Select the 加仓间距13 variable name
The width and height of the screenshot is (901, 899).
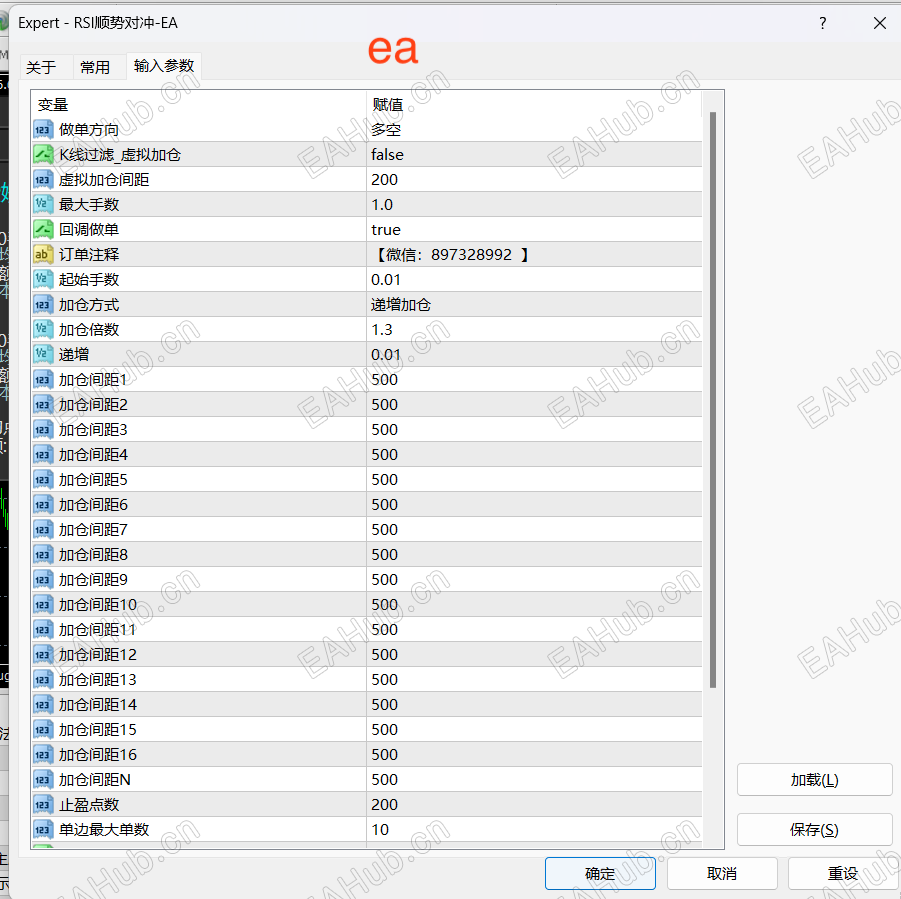click(x=97, y=680)
